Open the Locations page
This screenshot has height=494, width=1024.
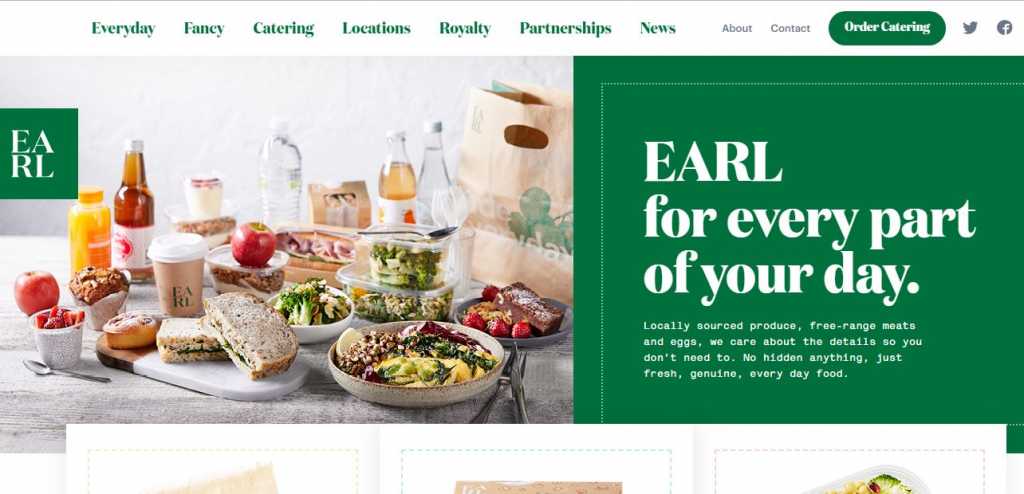click(376, 28)
